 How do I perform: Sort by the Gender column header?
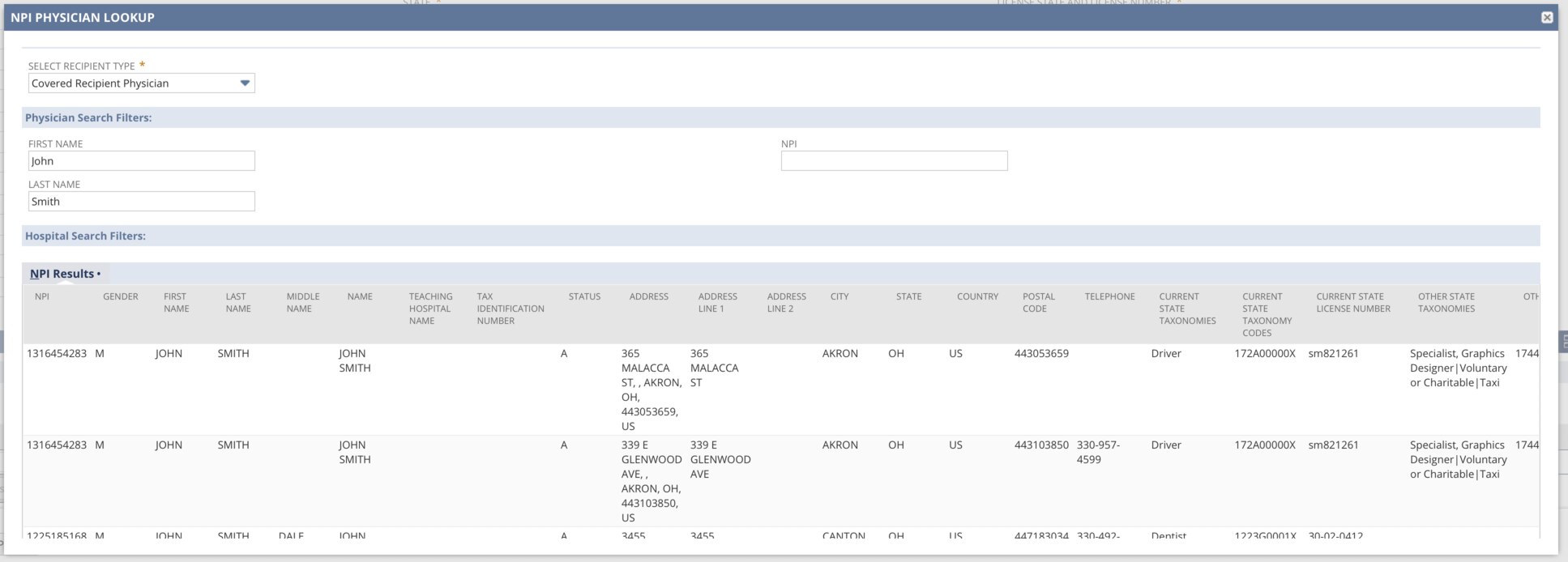coord(120,296)
